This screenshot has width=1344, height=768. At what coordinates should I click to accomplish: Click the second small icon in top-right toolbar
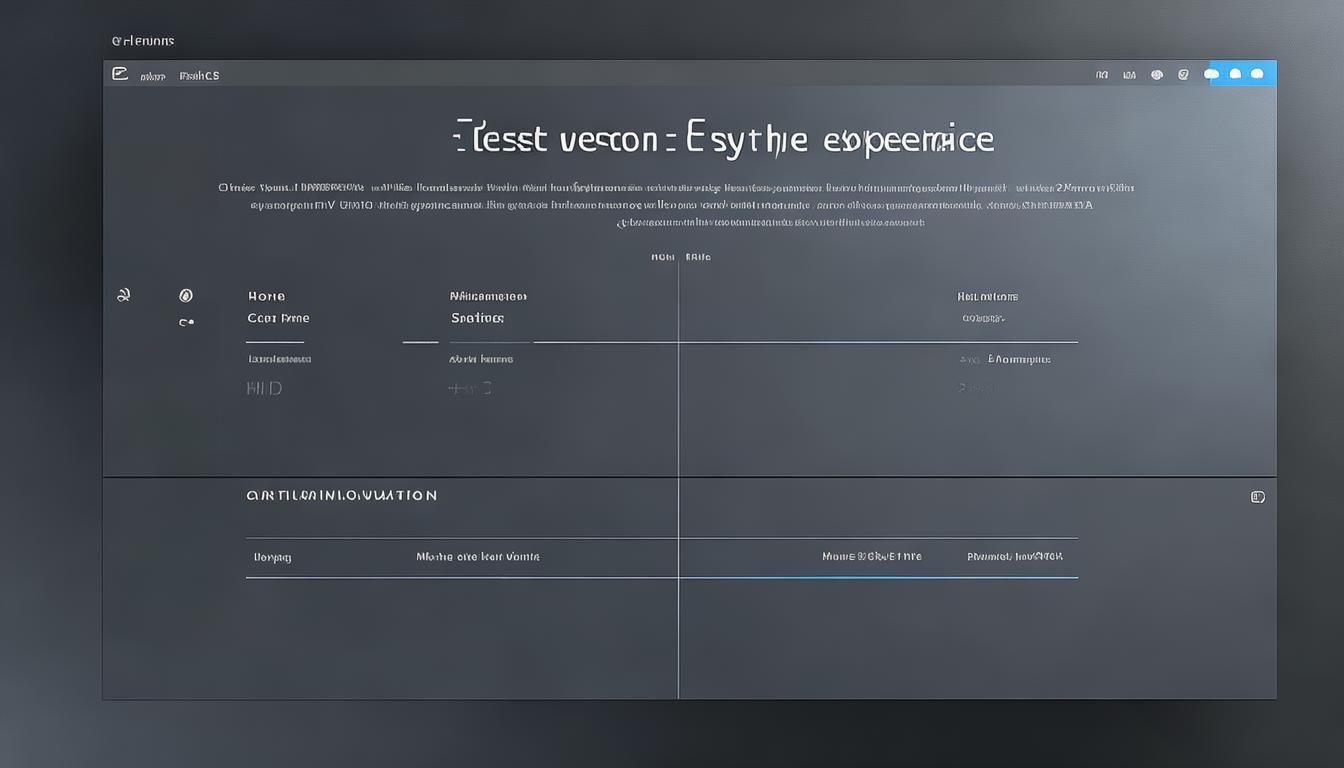(1129, 74)
